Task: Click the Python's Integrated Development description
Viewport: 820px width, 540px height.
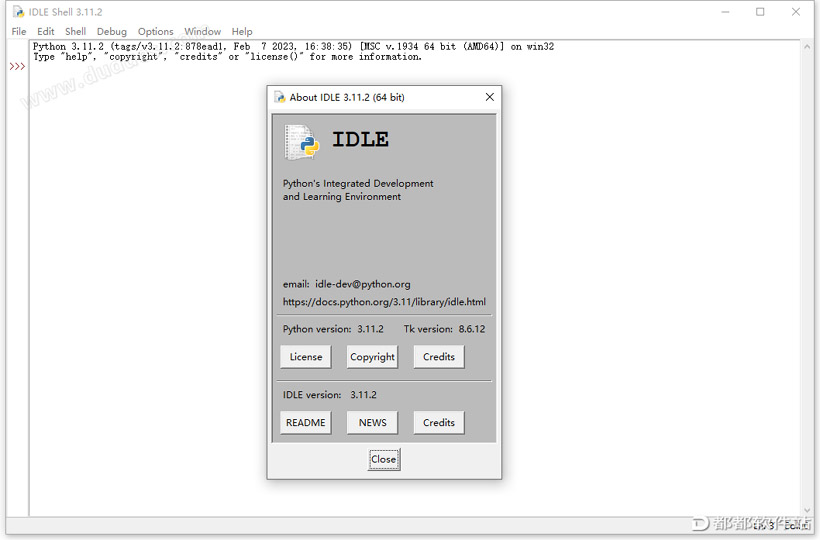Action: coord(358,190)
